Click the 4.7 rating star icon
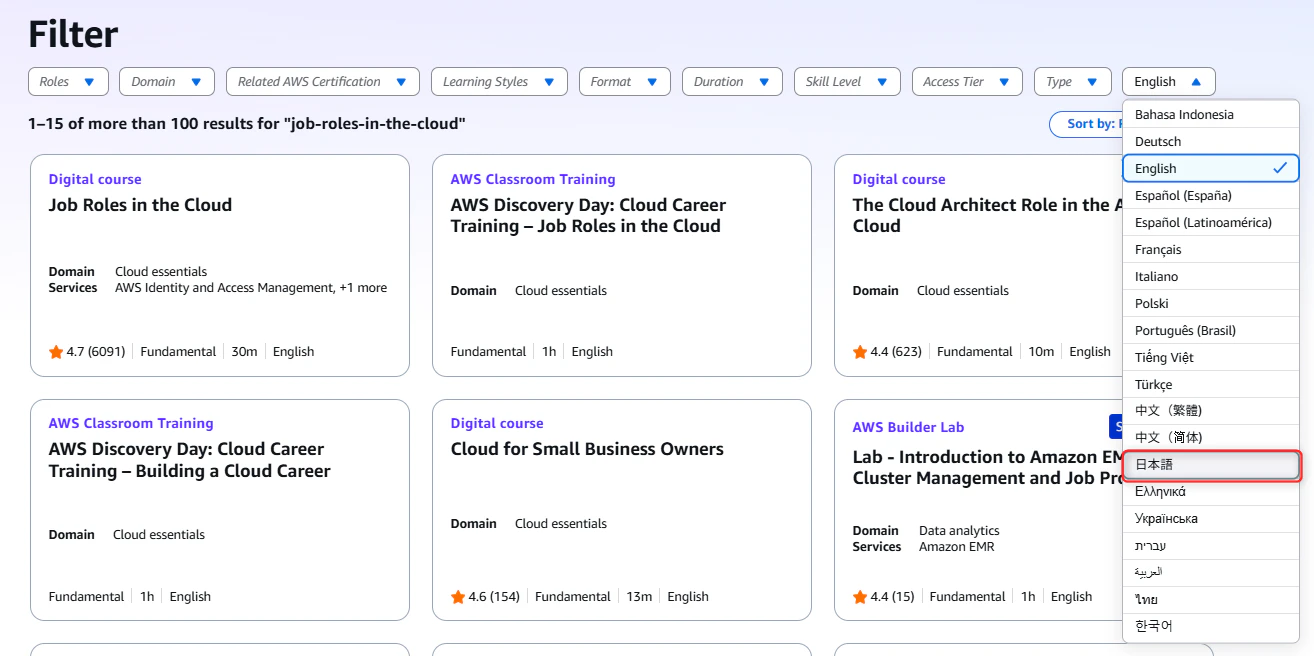The width and height of the screenshot is (1314, 656). (x=56, y=352)
